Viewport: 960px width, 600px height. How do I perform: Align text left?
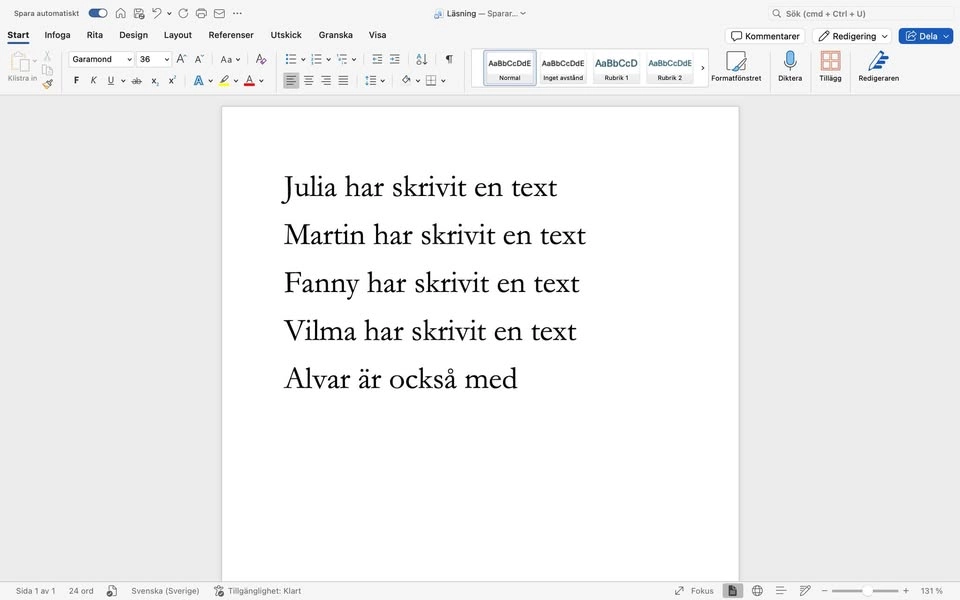tap(291, 80)
